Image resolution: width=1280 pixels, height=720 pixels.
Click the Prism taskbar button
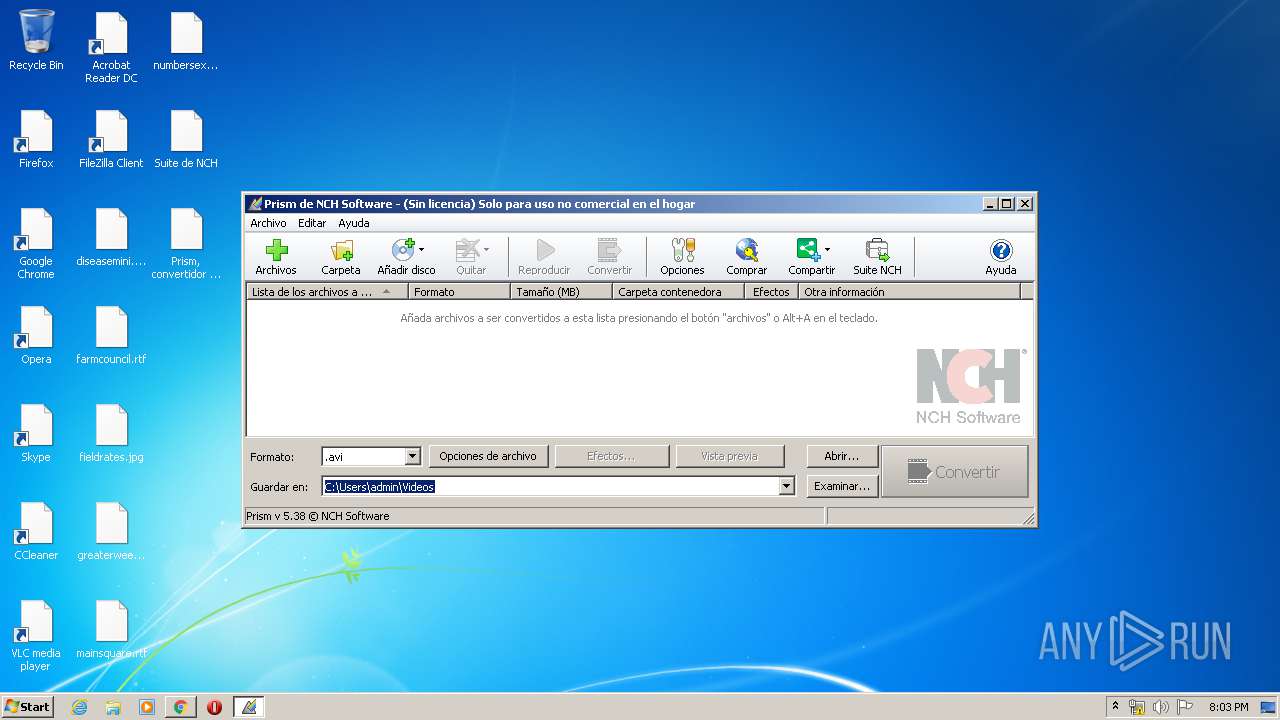point(248,706)
